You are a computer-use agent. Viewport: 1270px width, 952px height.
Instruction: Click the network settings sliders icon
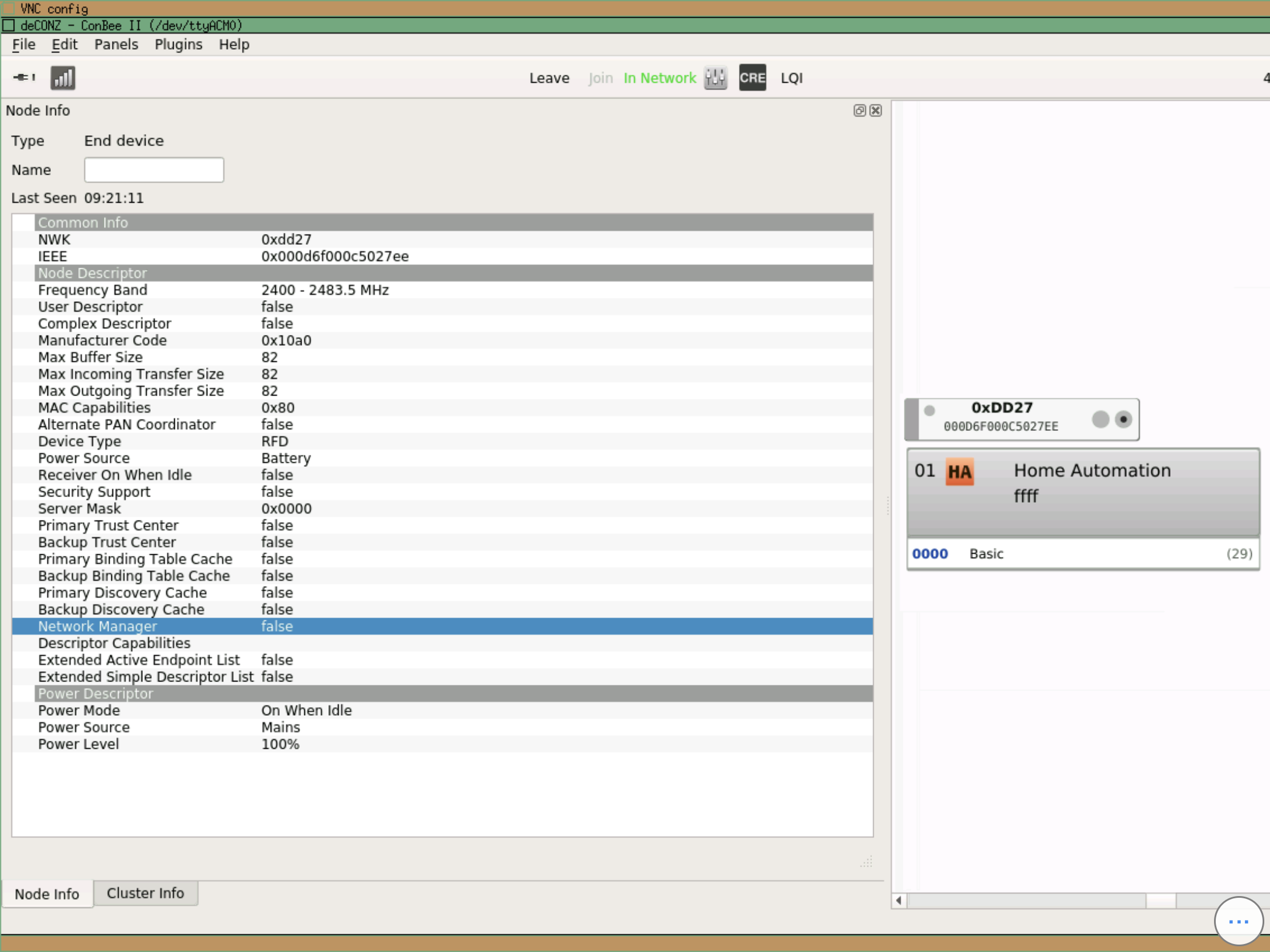(x=715, y=78)
